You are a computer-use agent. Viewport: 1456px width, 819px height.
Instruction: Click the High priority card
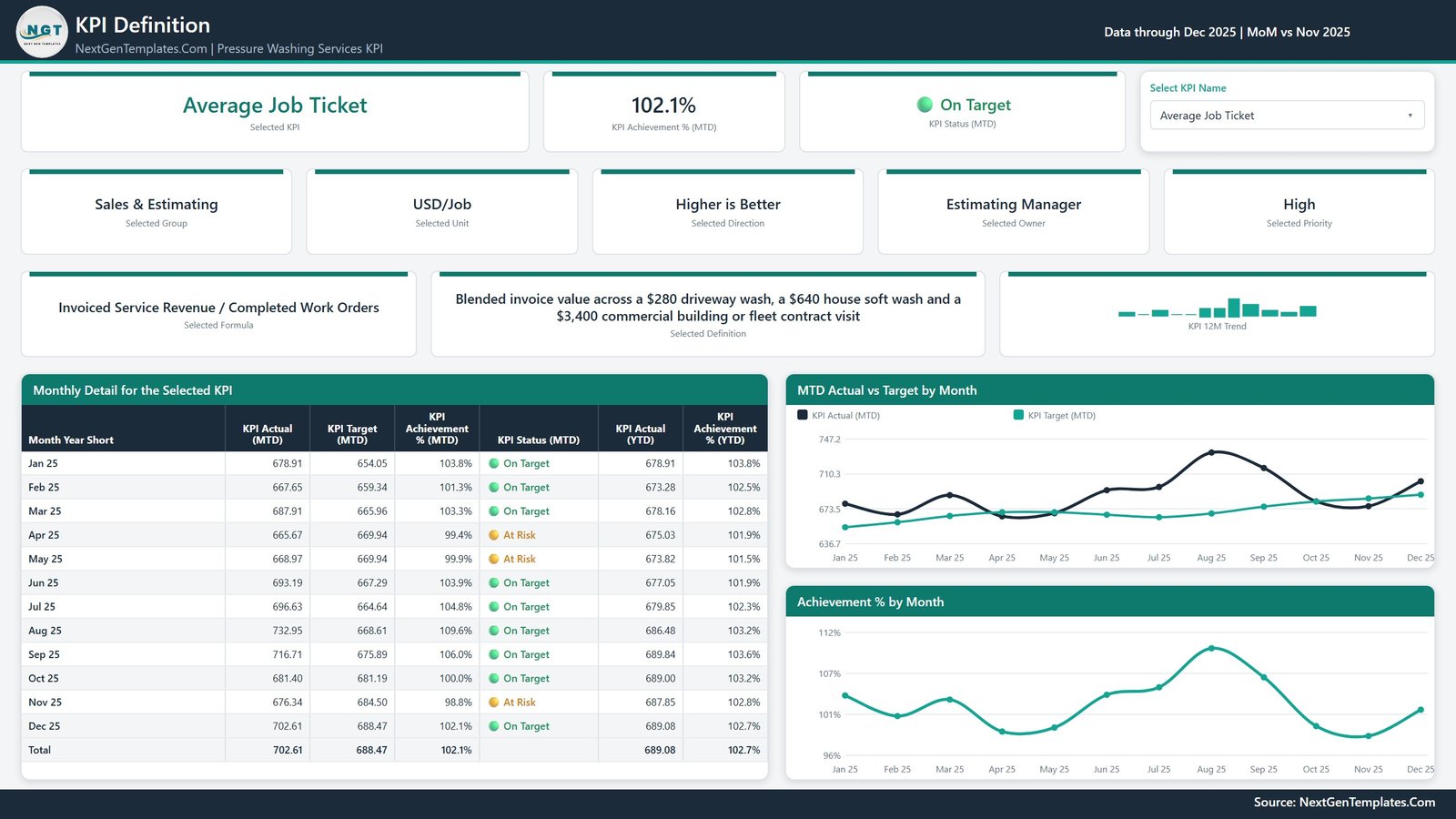click(1299, 211)
